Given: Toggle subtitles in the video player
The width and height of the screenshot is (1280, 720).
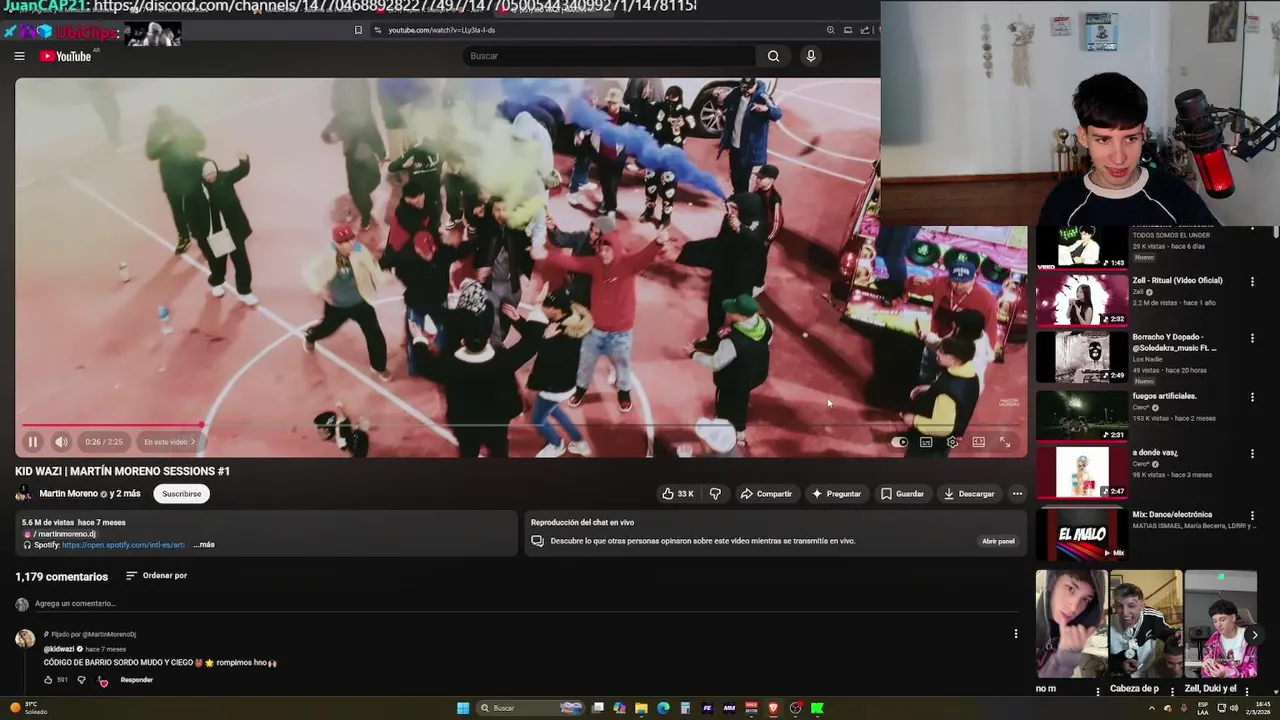Looking at the screenshot, I should (926, 442).
